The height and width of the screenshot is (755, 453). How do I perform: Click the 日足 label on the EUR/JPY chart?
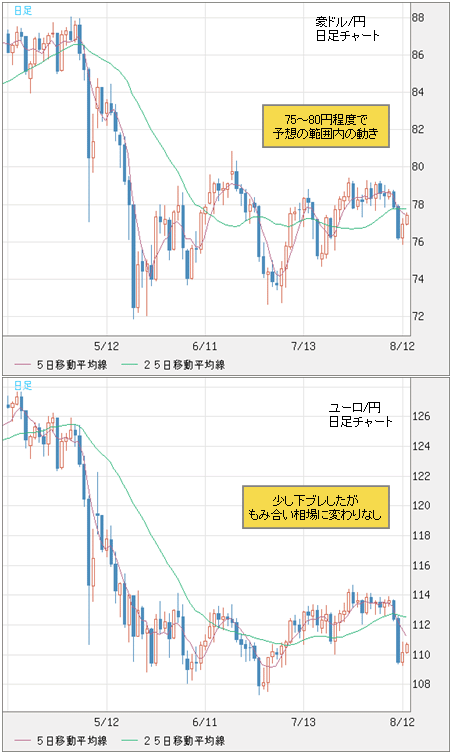click(x=23, y=386)
